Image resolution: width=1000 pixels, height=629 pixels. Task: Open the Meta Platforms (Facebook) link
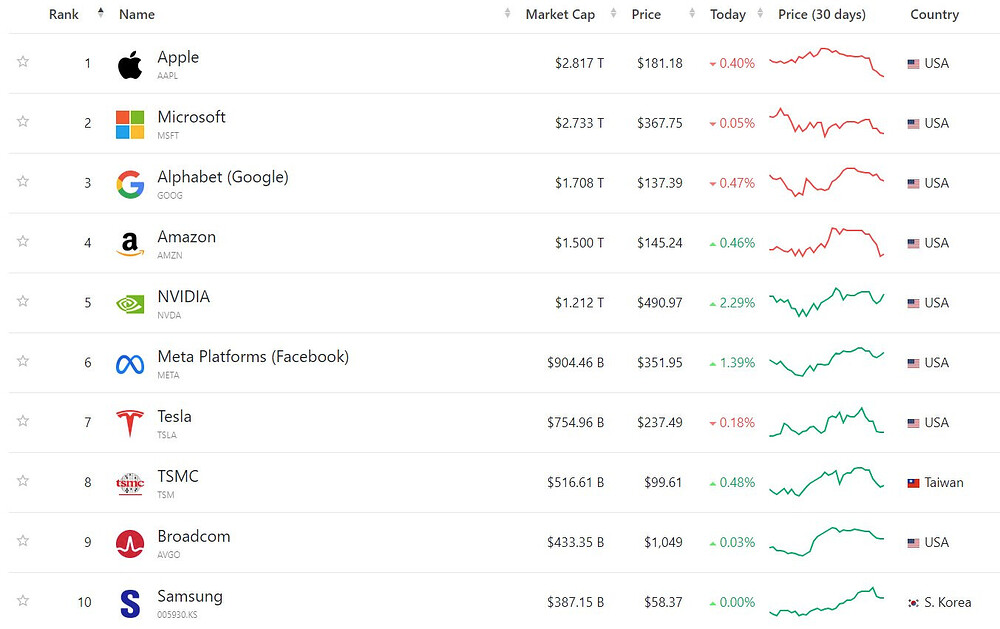[253, 356]
